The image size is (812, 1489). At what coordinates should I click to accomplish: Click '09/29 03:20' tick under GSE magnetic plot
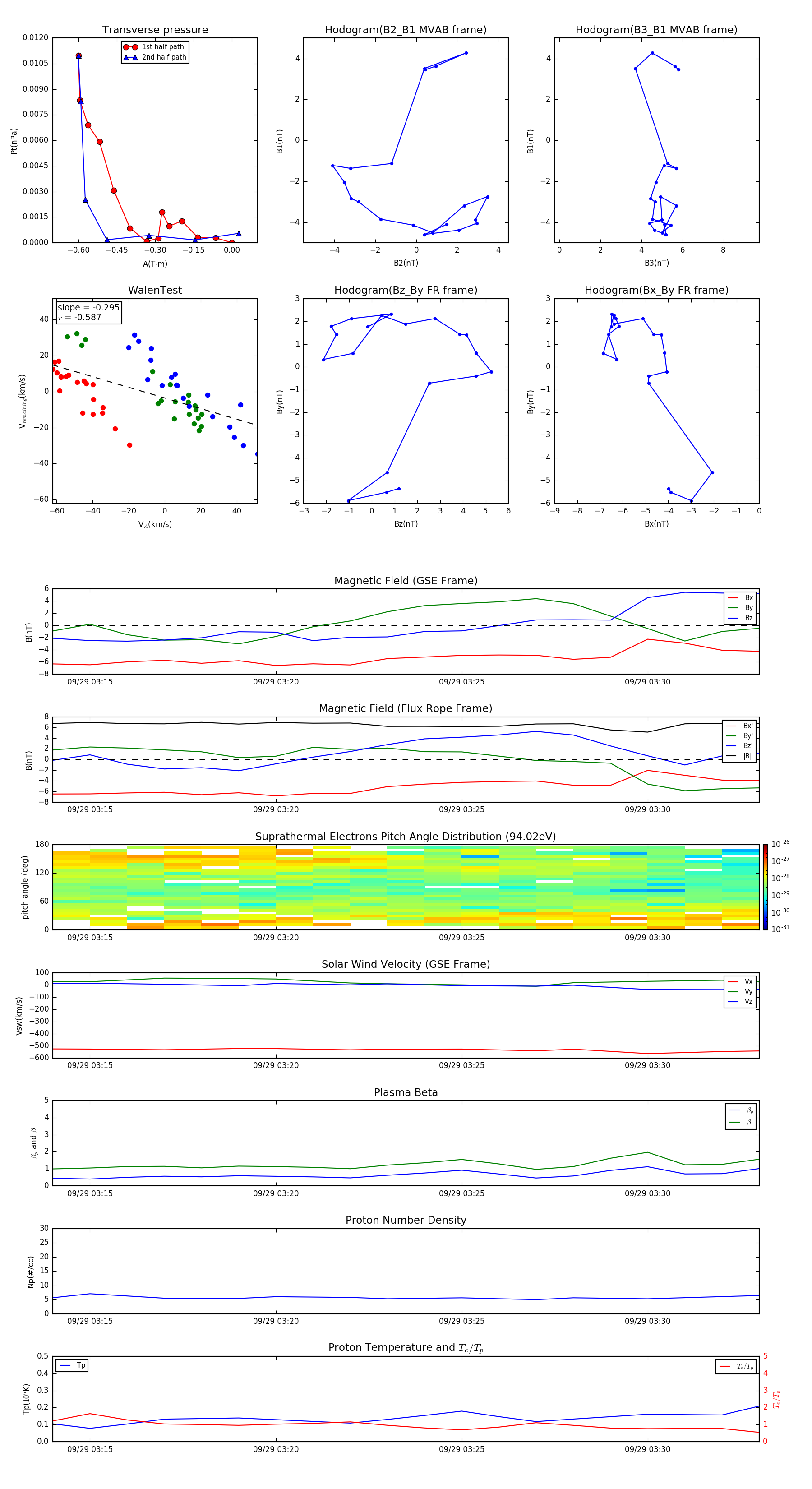(276, 682)
